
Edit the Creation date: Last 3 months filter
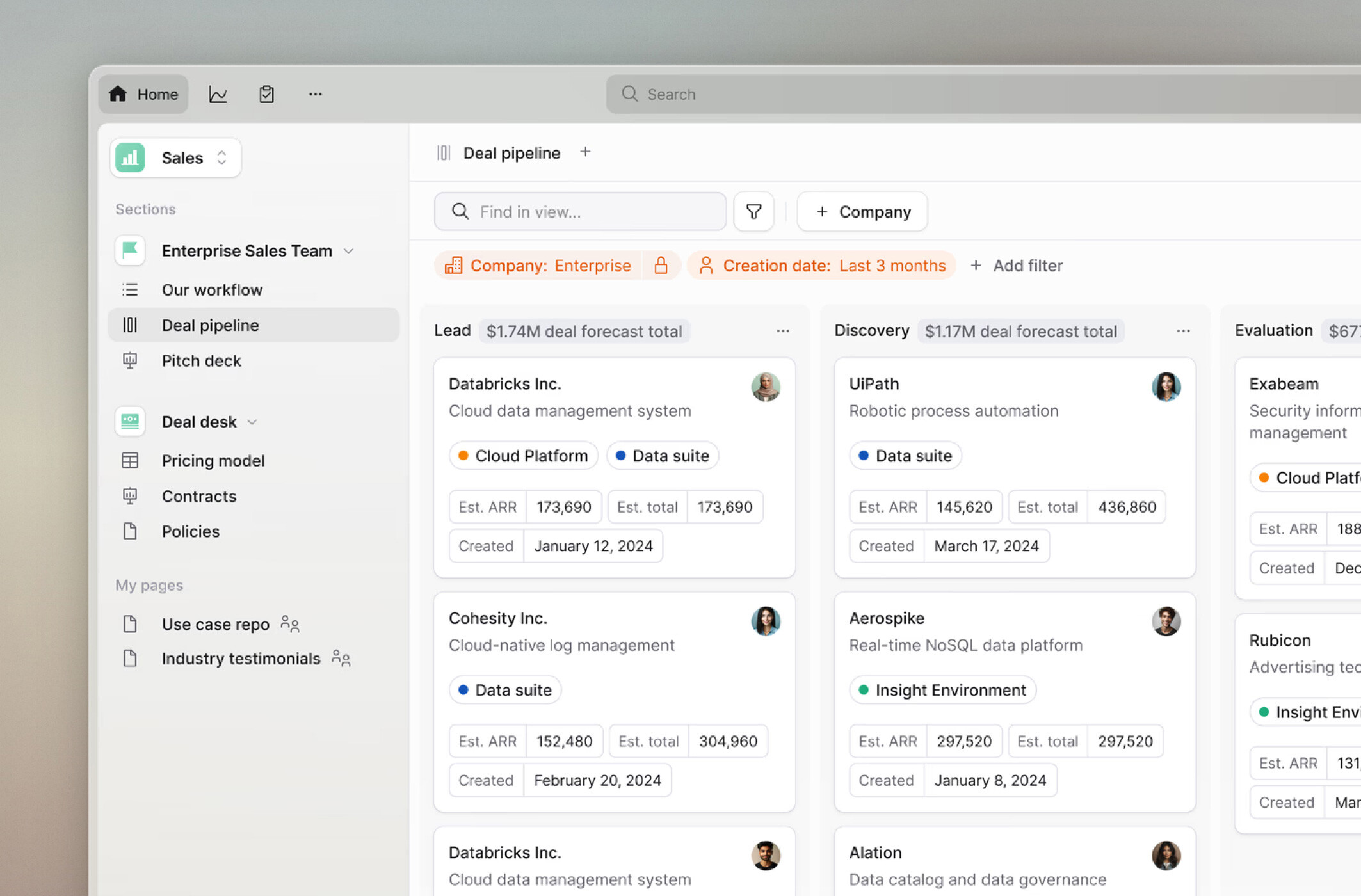click(x=822, y=266)
